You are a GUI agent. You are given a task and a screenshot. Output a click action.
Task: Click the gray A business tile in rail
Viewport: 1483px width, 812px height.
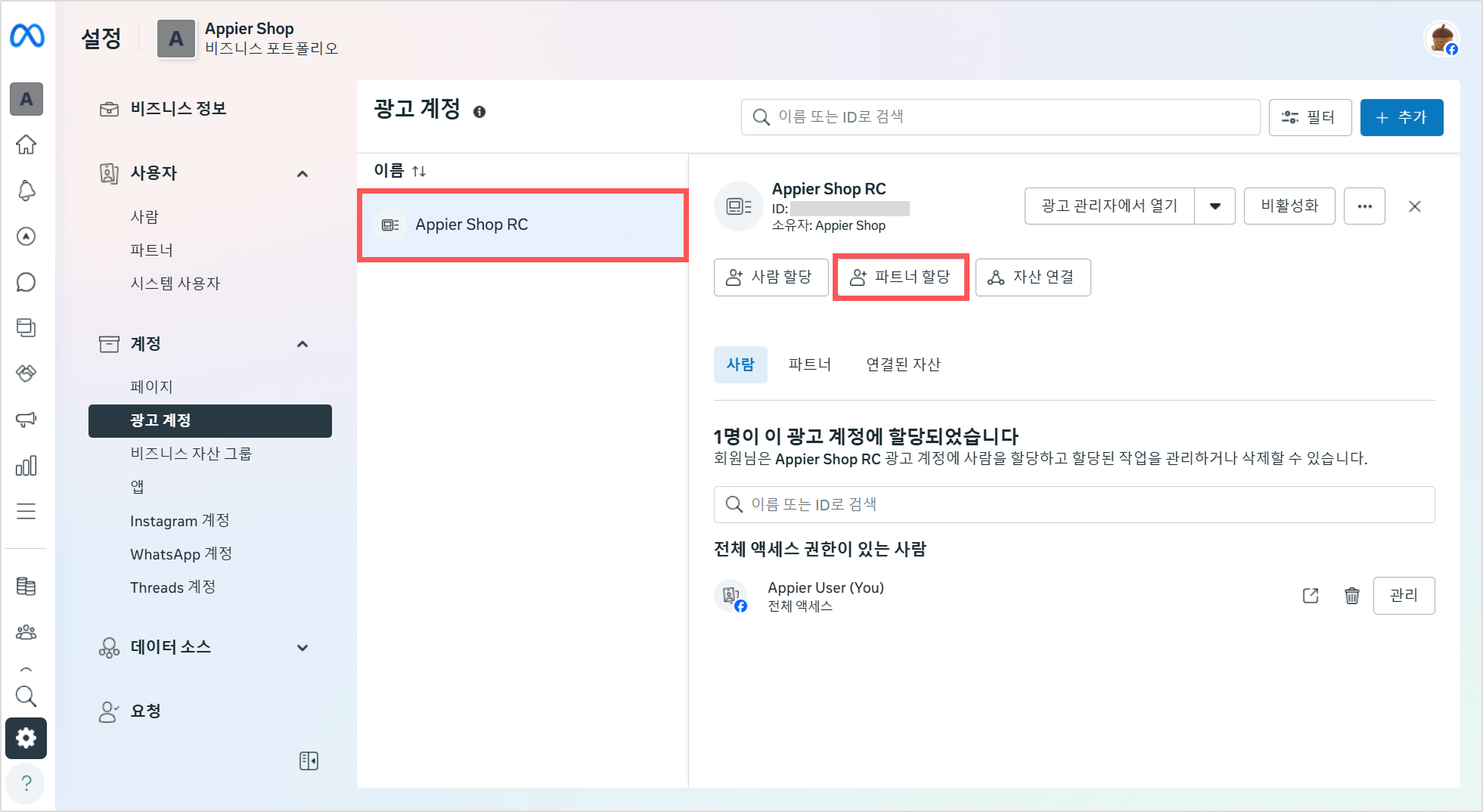26,99
